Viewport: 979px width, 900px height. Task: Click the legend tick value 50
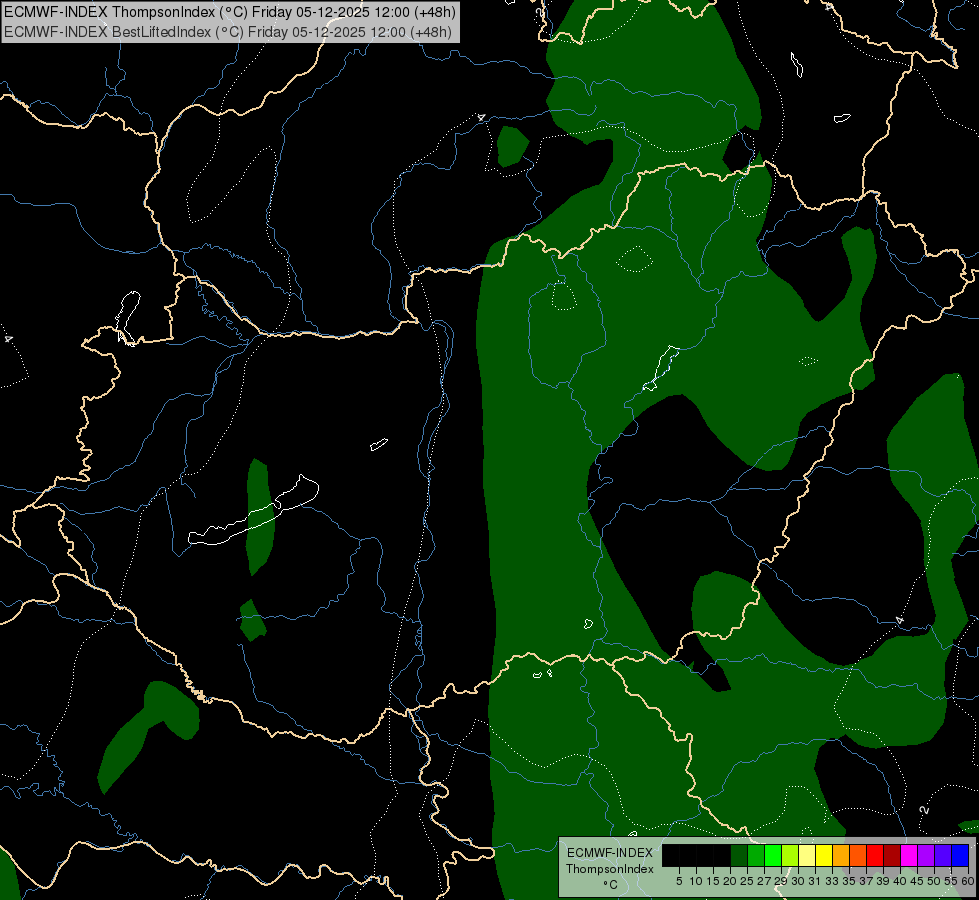(x=934, y=881)
